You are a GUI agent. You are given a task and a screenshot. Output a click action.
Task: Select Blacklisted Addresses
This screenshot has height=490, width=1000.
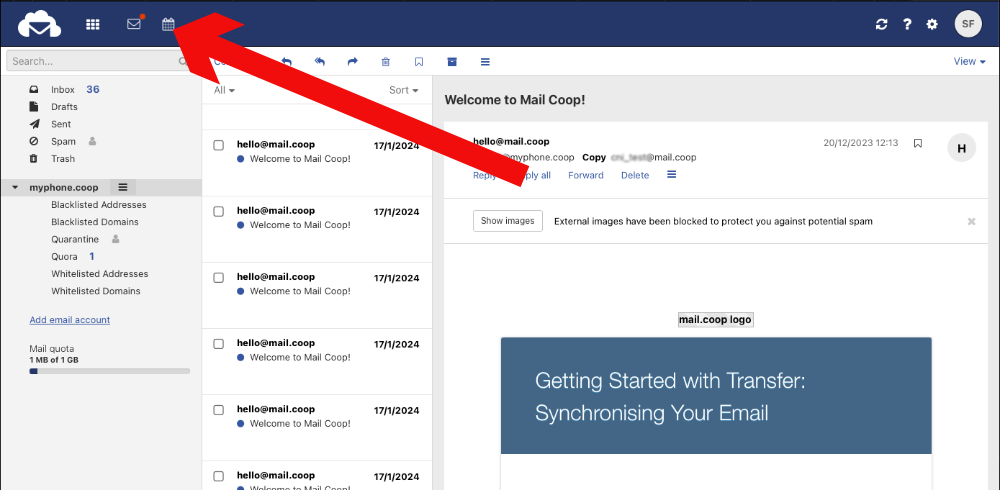[x=99, y=205]
